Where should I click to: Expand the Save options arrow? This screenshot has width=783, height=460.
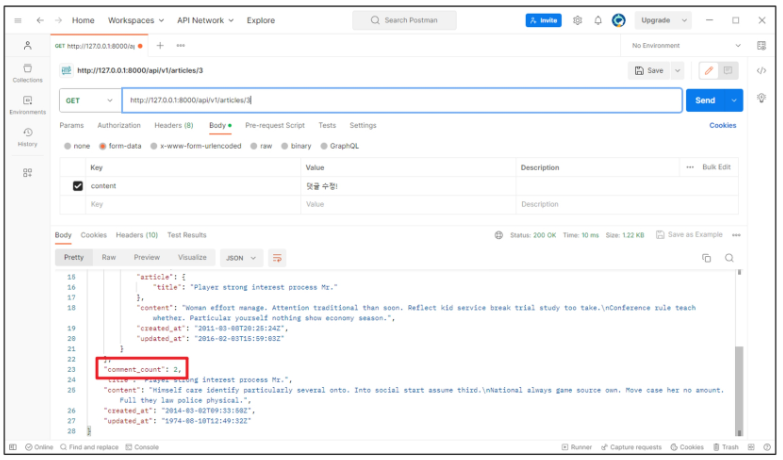677,70
